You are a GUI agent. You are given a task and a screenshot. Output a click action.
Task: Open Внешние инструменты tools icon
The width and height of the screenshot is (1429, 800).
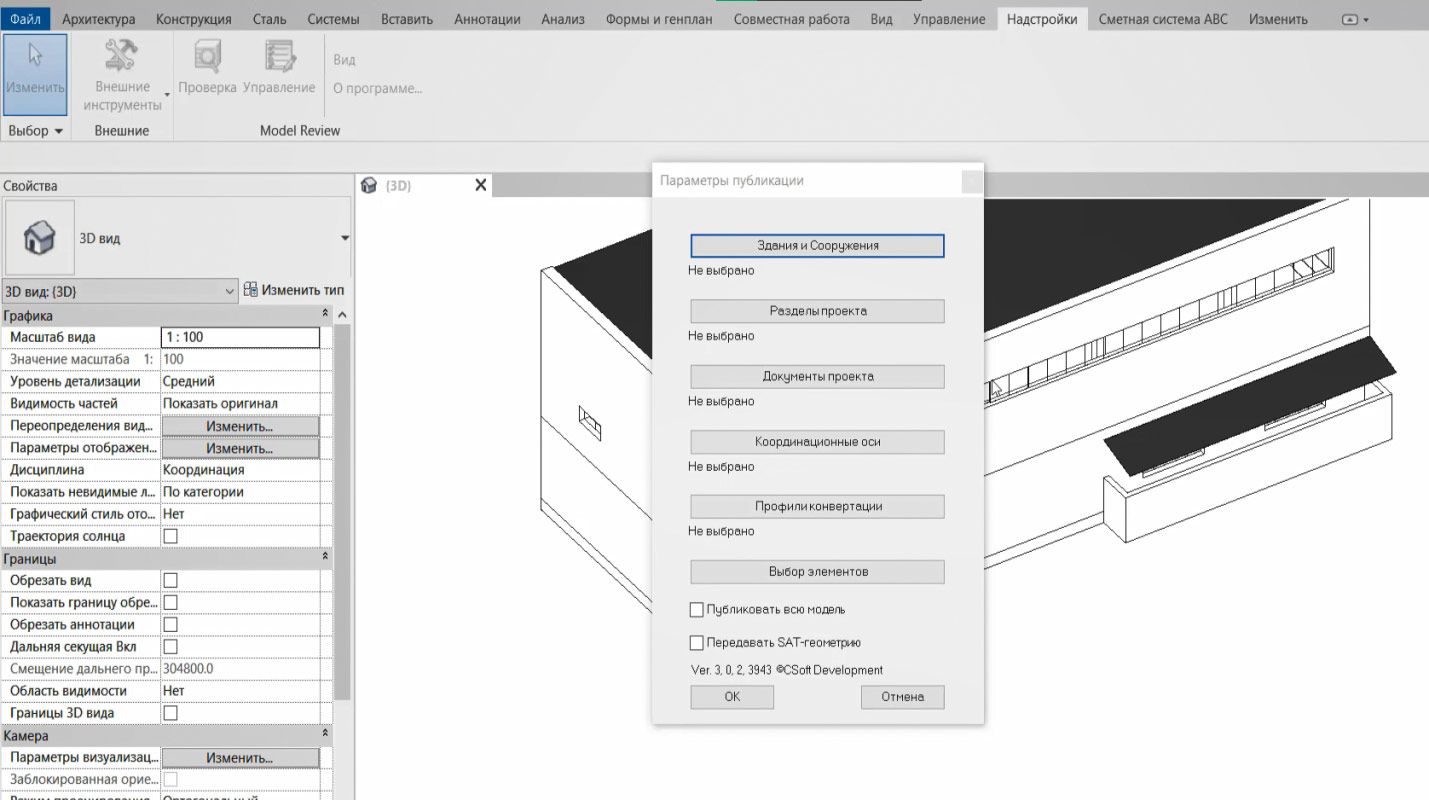[x=121, y=56]
